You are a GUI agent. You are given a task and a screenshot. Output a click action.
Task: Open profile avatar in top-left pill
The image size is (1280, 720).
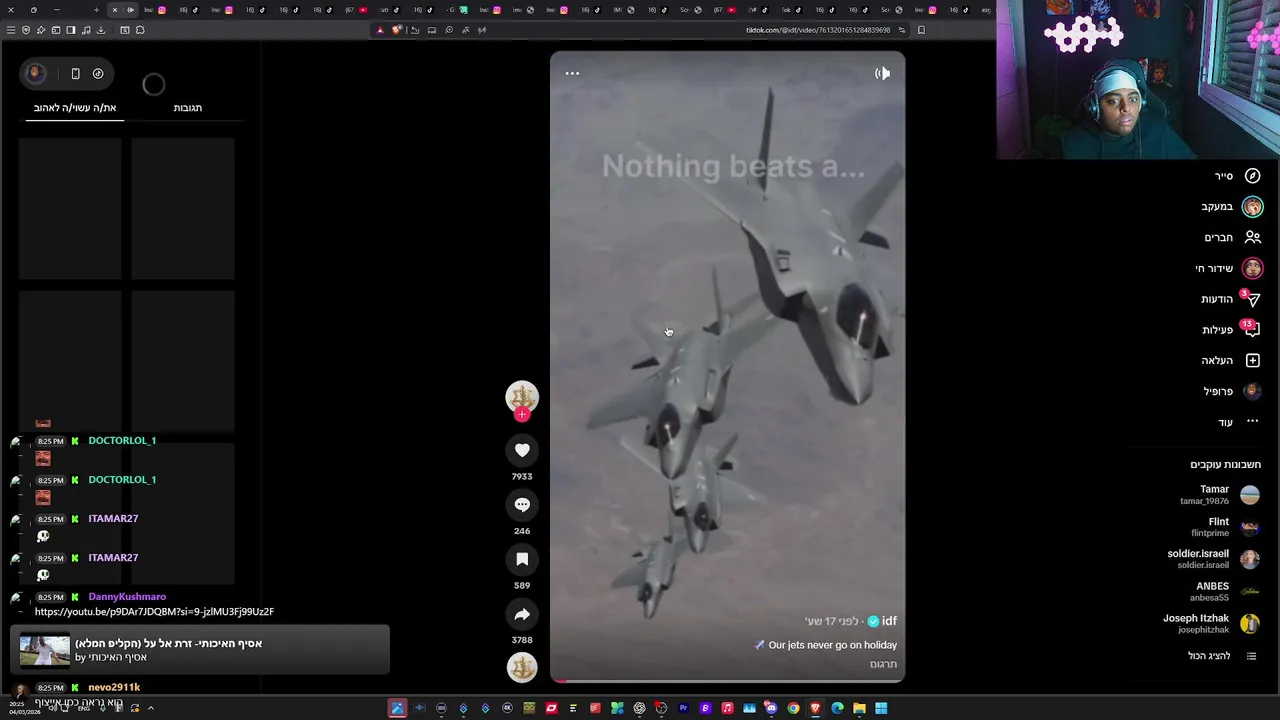tap(35, 73)
